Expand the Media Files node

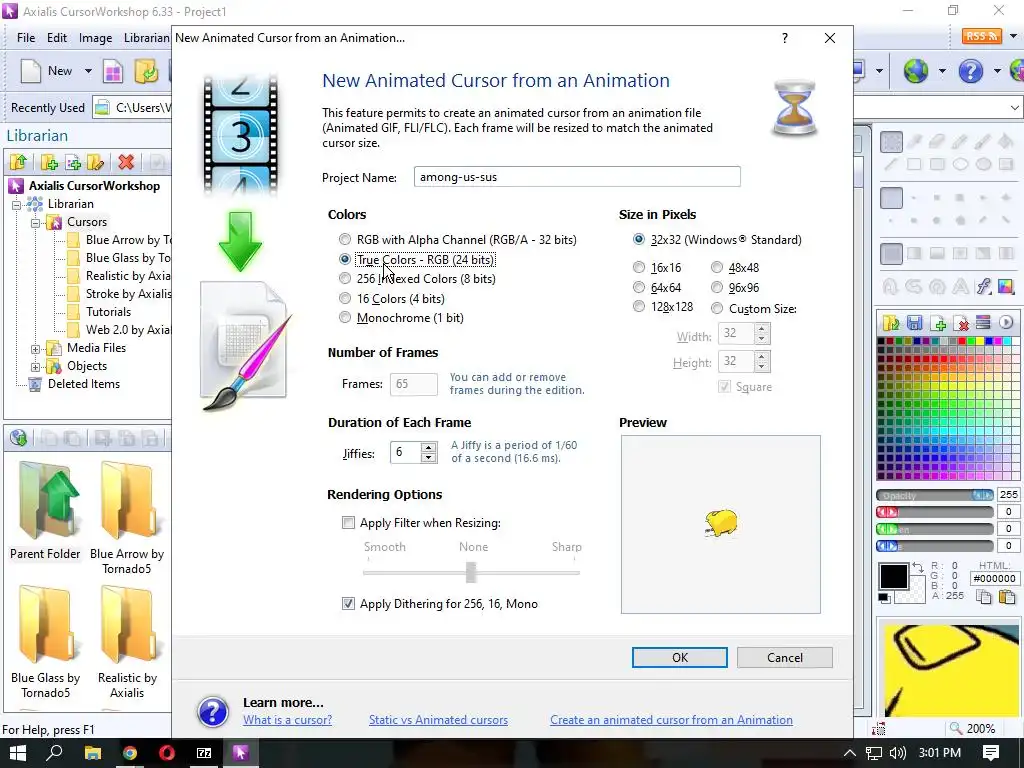(x=35, y=349)
